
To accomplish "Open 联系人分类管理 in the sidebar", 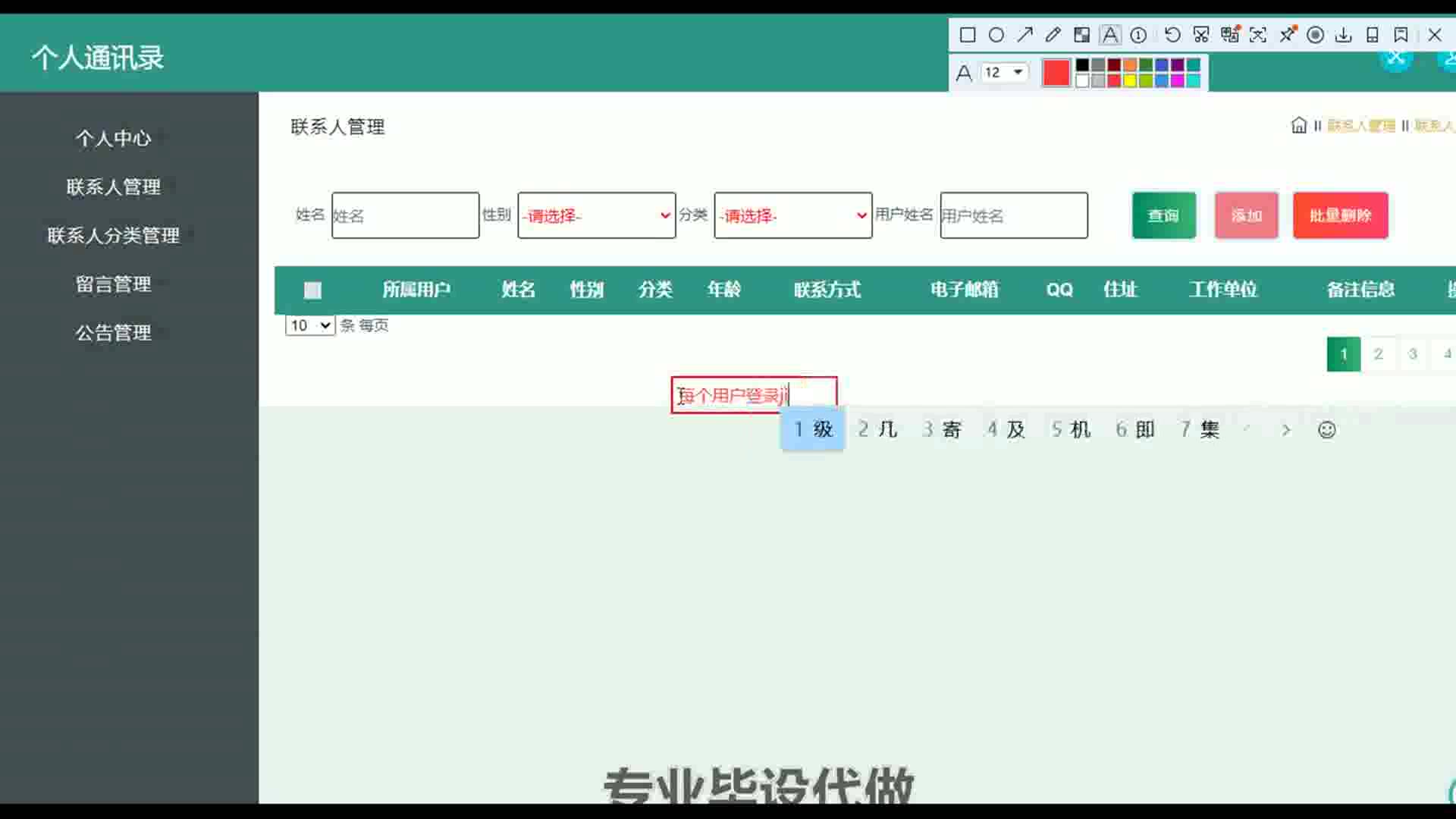I will point(114,236).
